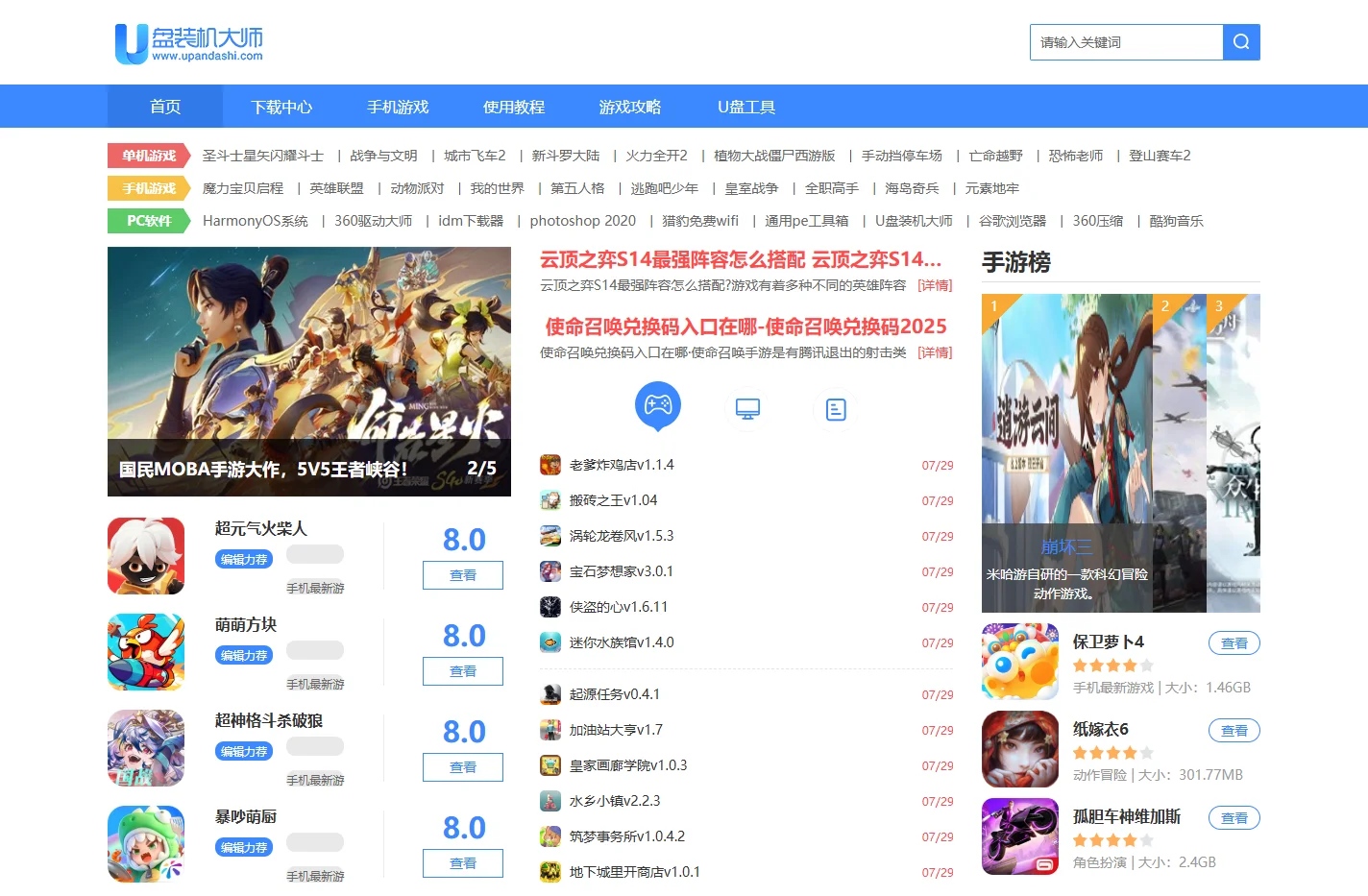Viewport: 1368px width, 896px height.
Task: Open 超神格斗杀破狼 app icon
Action: pyautogui.click(x=146, y=748)
